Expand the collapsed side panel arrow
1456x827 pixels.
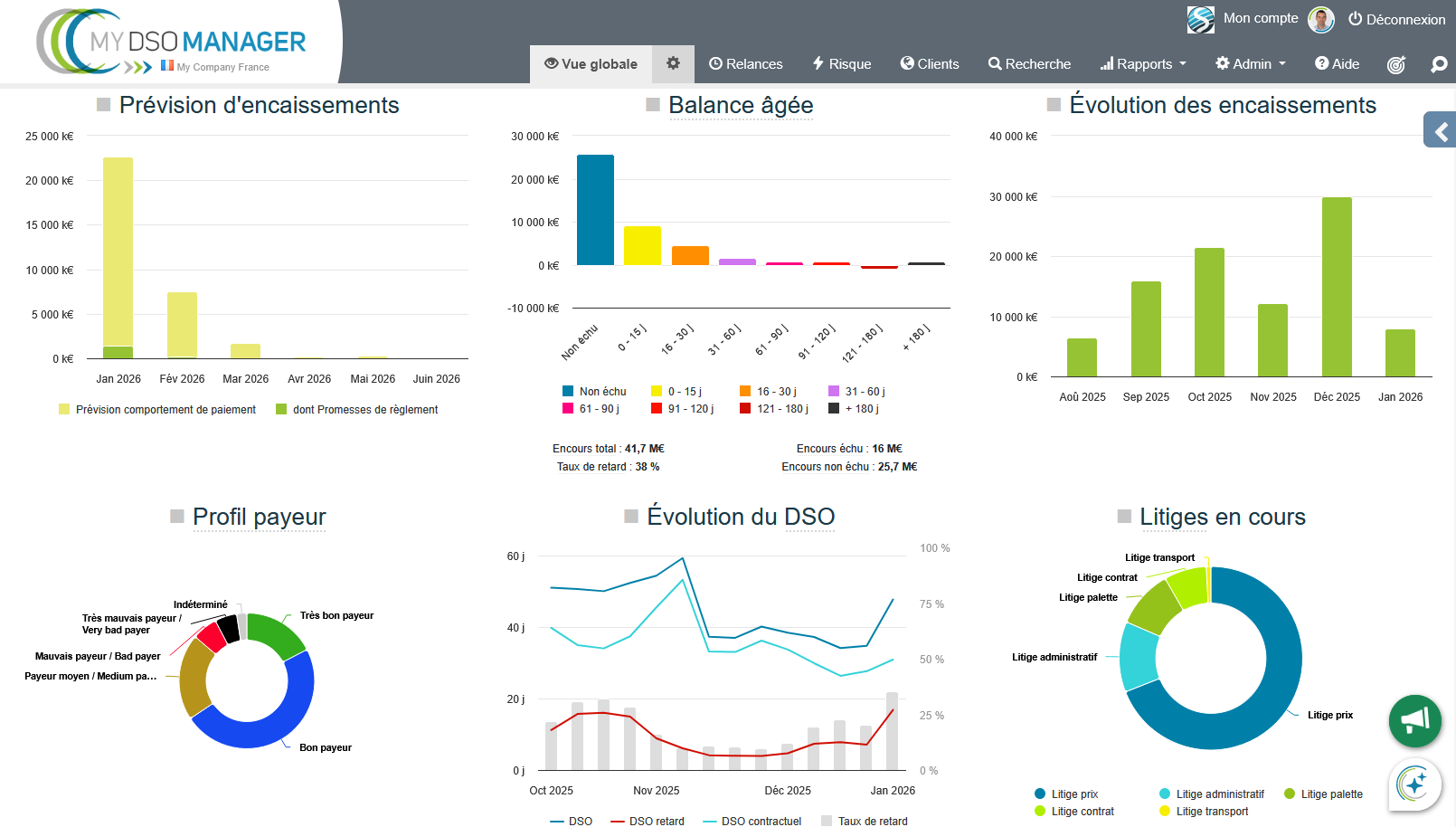(x=1441, y=131)
